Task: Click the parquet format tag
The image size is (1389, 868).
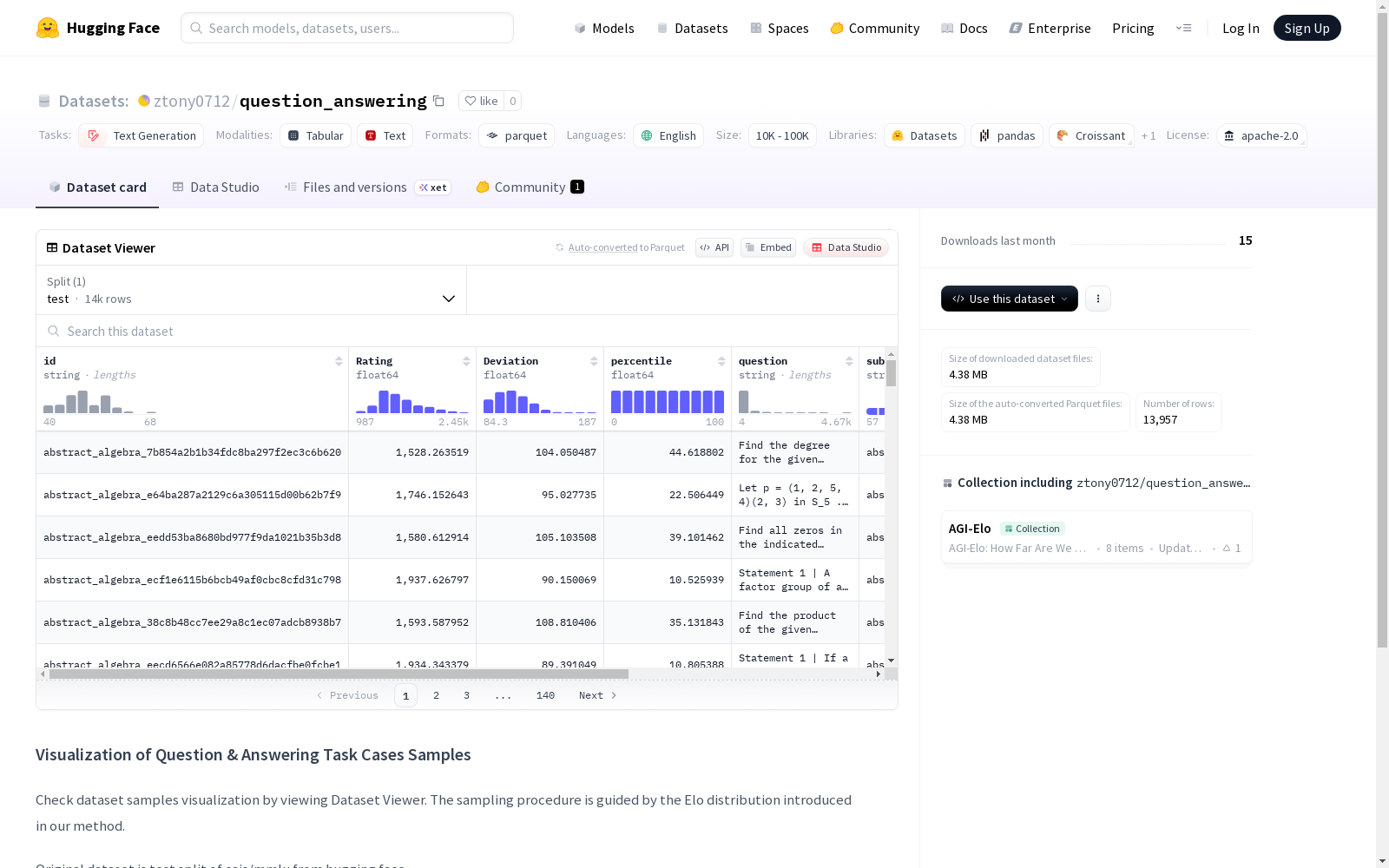Action: click(517, 135)
